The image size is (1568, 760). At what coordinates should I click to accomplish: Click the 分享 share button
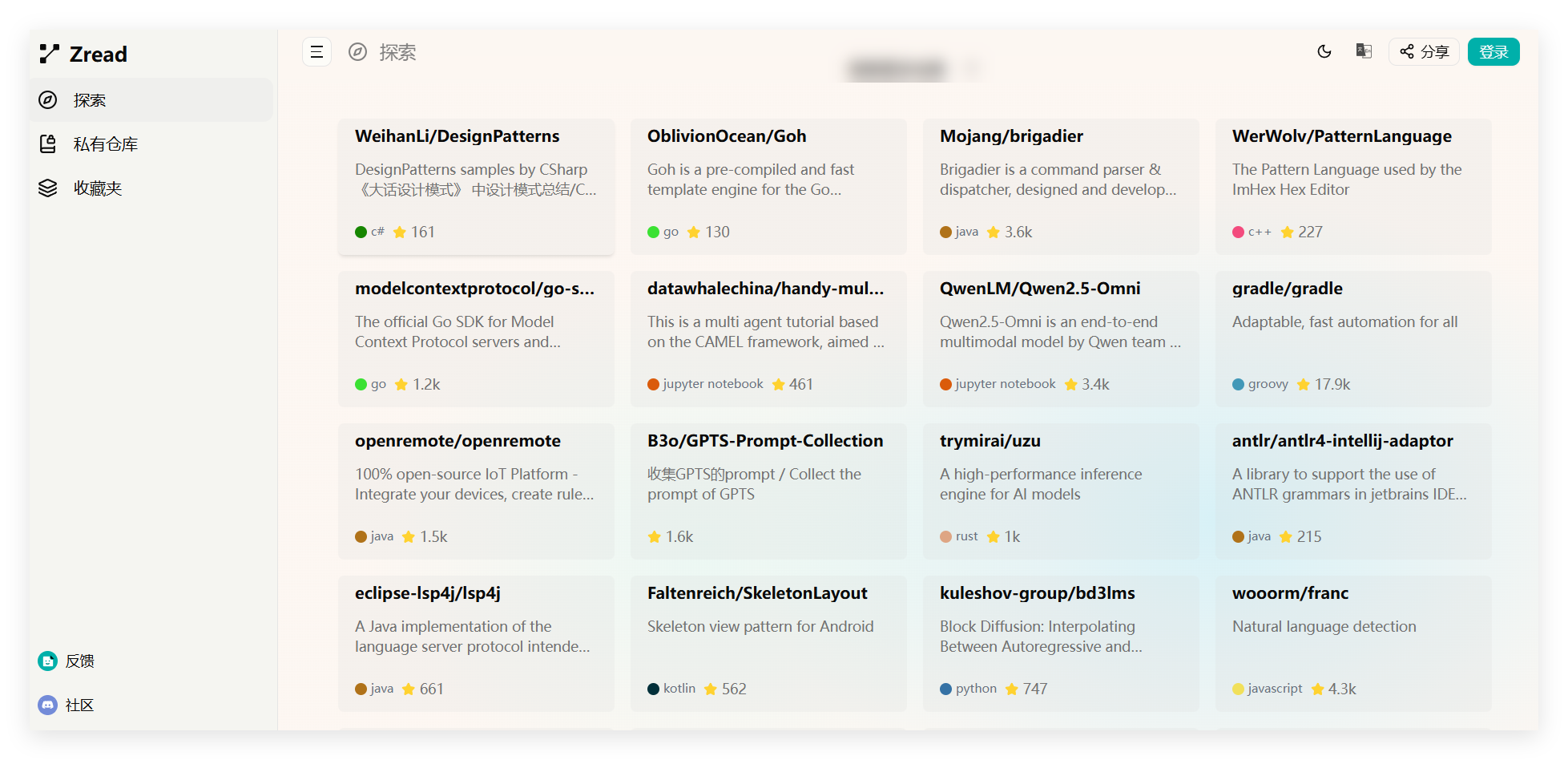[1424, 52]
